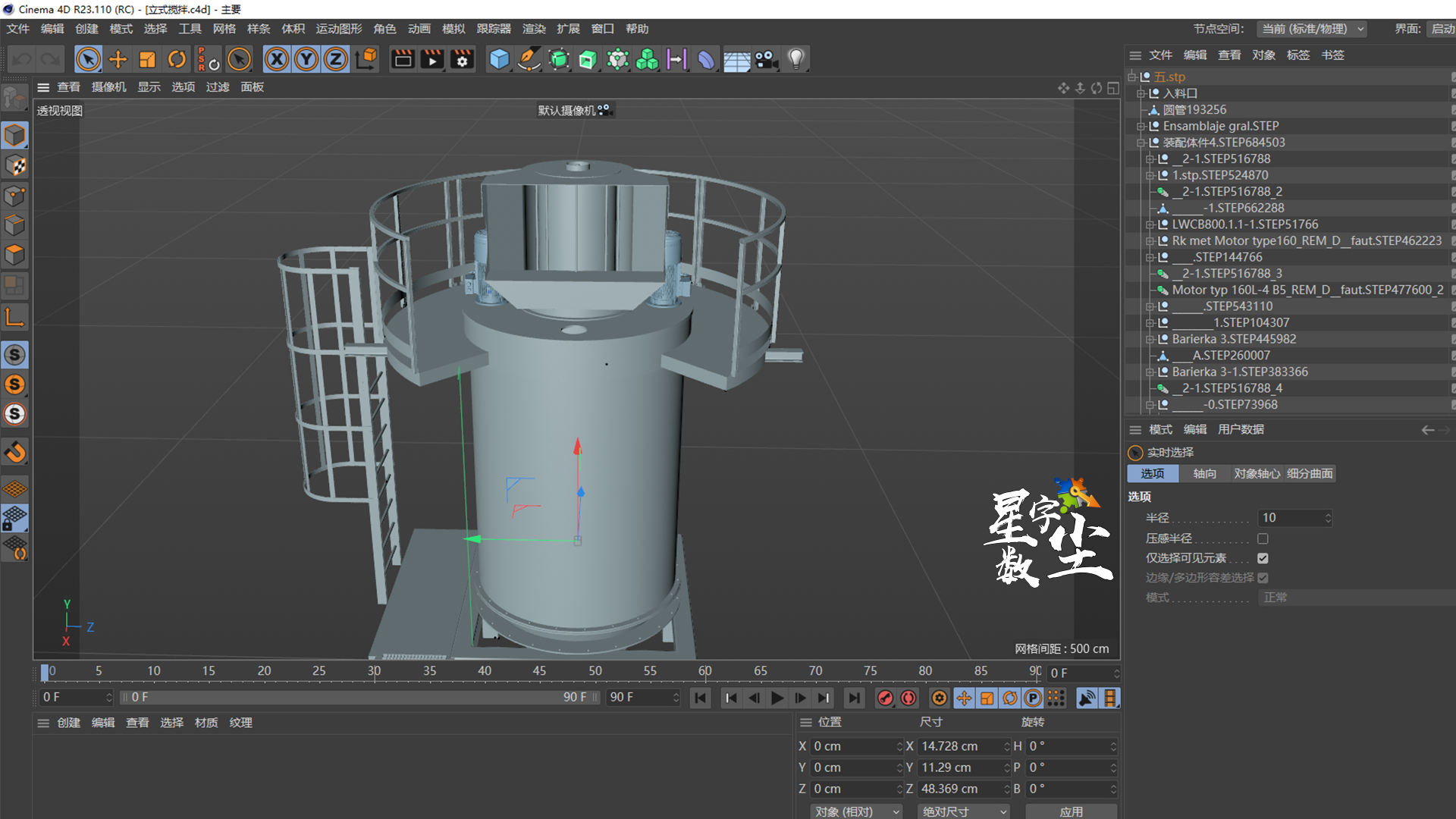This screenshot has width=1456, height=819.
Task: Switch to the 轴向 tab
Action: (x=1204, y=474)
